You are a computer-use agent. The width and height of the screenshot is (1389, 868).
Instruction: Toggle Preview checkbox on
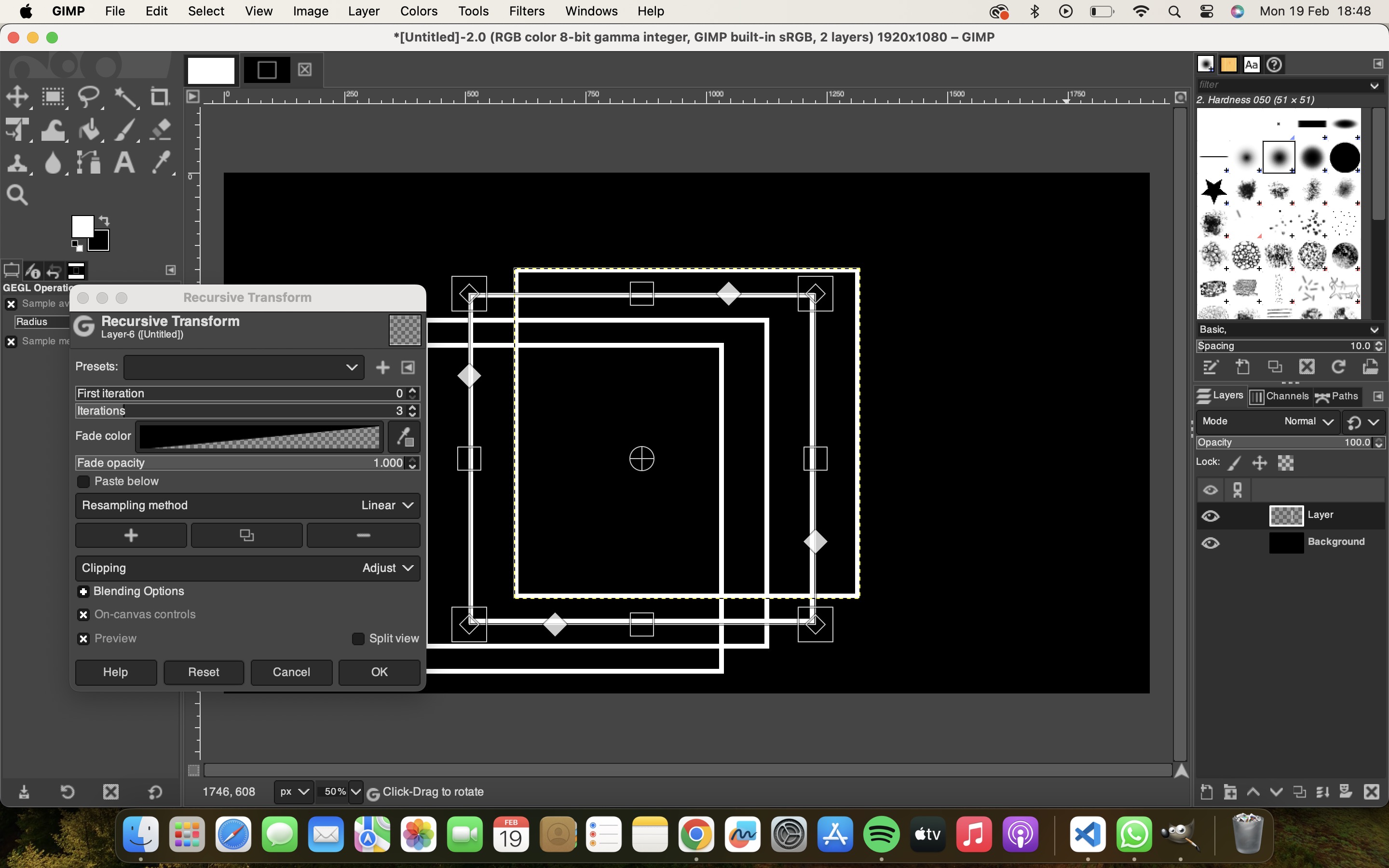(83, 638)
